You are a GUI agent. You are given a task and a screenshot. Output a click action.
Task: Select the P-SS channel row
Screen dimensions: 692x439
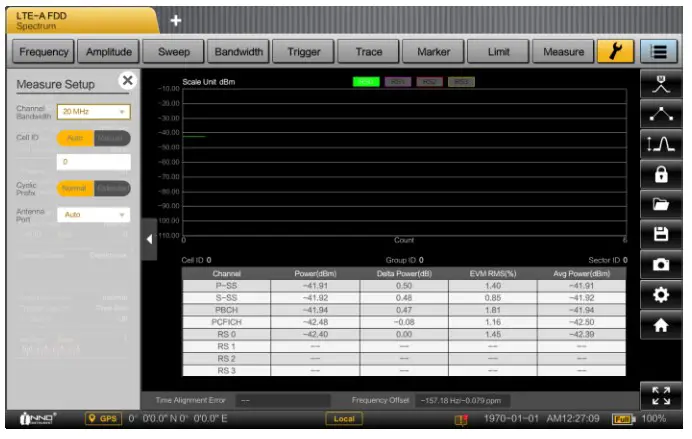click(404, 286)
